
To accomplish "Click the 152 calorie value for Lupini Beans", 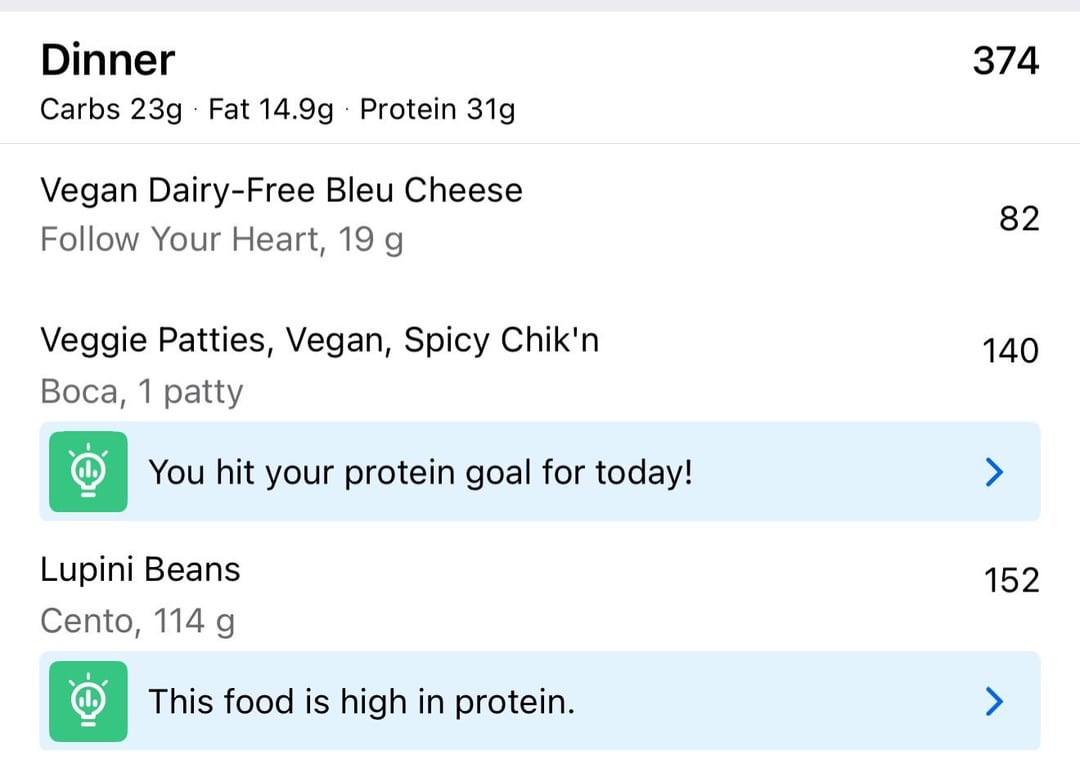I will click(1010, 581).
